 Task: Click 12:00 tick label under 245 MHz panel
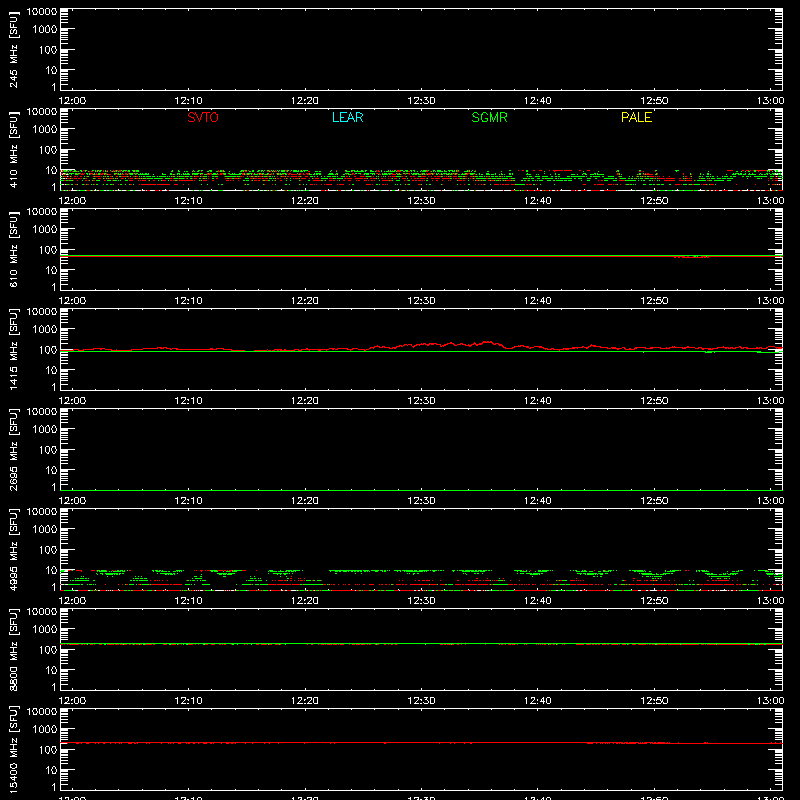72,101
